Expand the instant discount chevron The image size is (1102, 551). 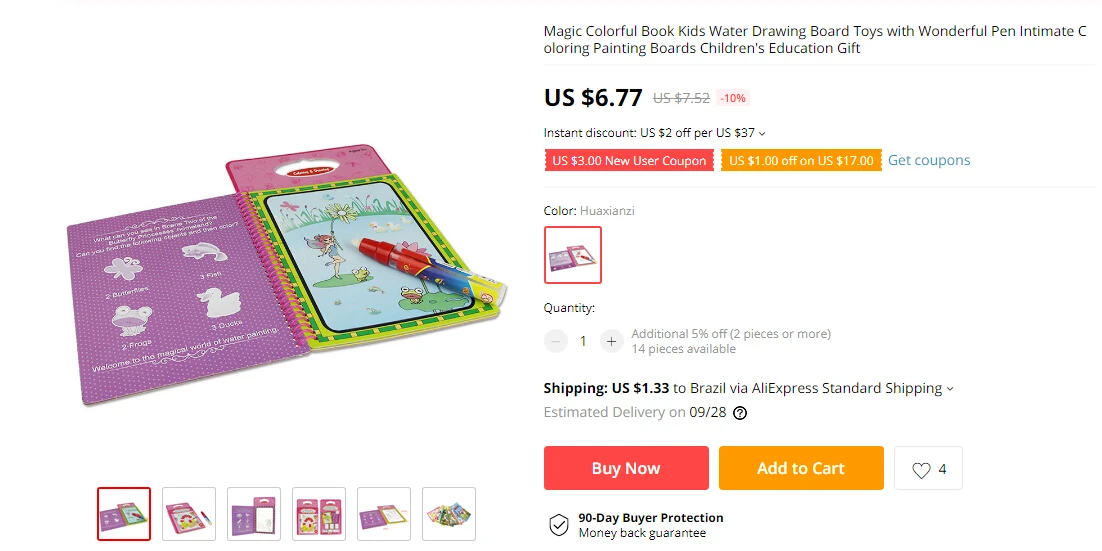click(x=763, y=134)
